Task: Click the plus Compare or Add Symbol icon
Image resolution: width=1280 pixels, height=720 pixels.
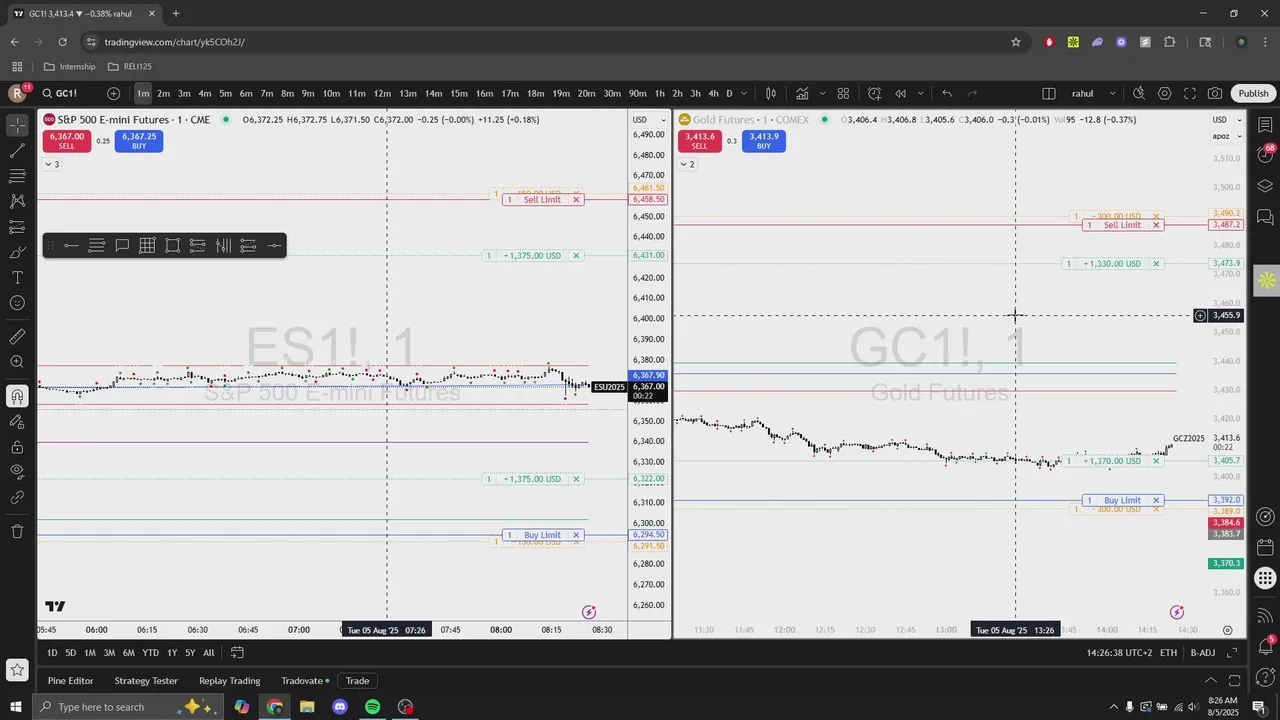Action: [113, 93]
